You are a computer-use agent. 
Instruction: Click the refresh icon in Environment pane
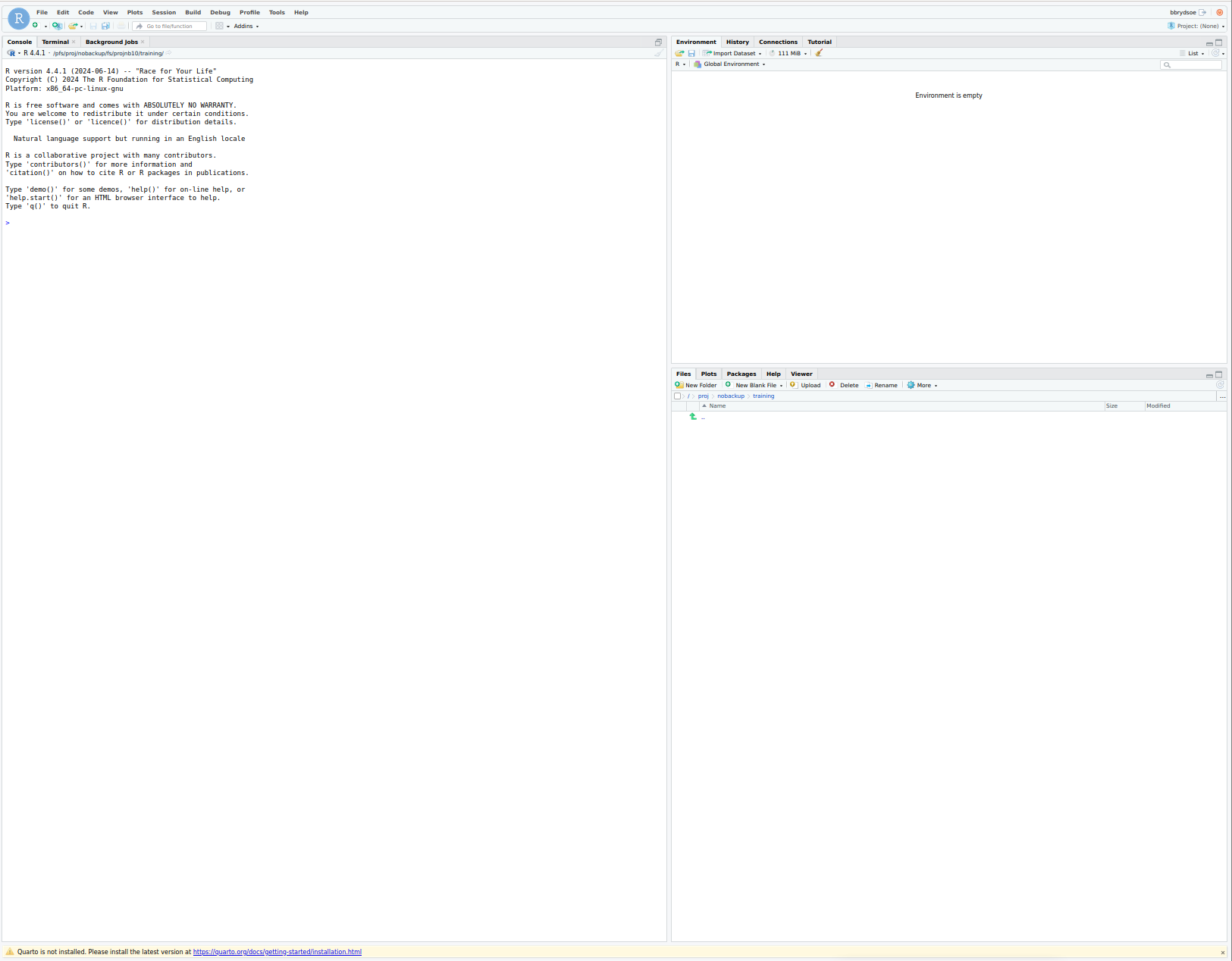pyautogui.click(x=1215, y=53)
